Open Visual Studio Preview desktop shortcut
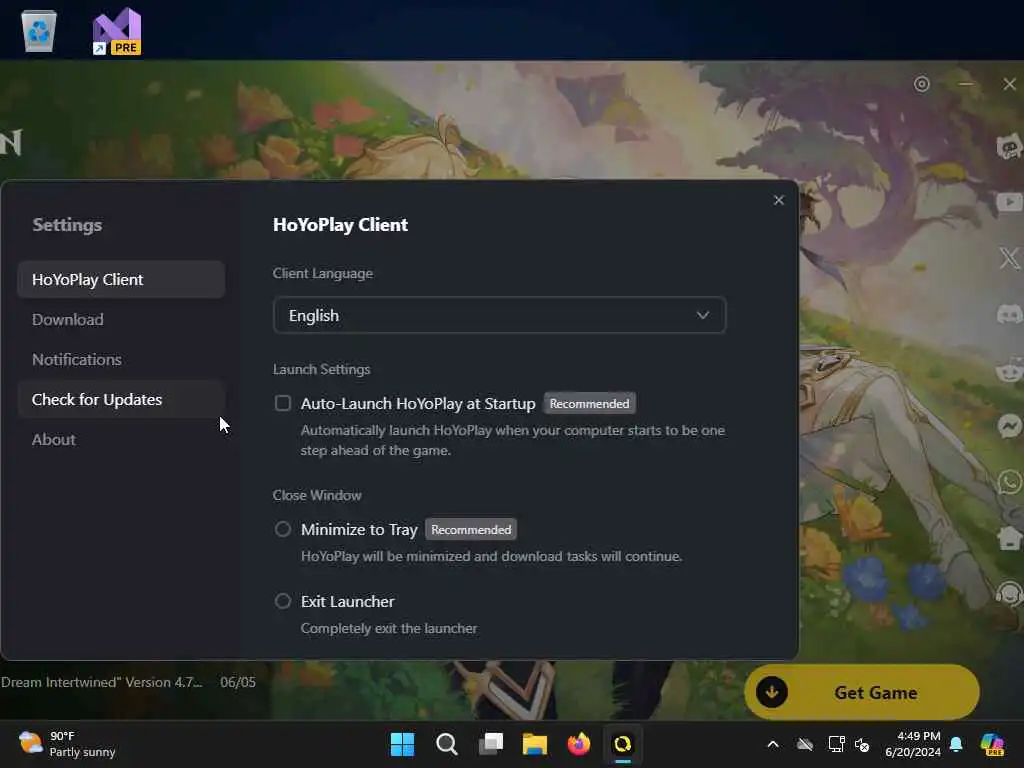The width and height of the screenshot is (1024, 768). click(117, 31)
